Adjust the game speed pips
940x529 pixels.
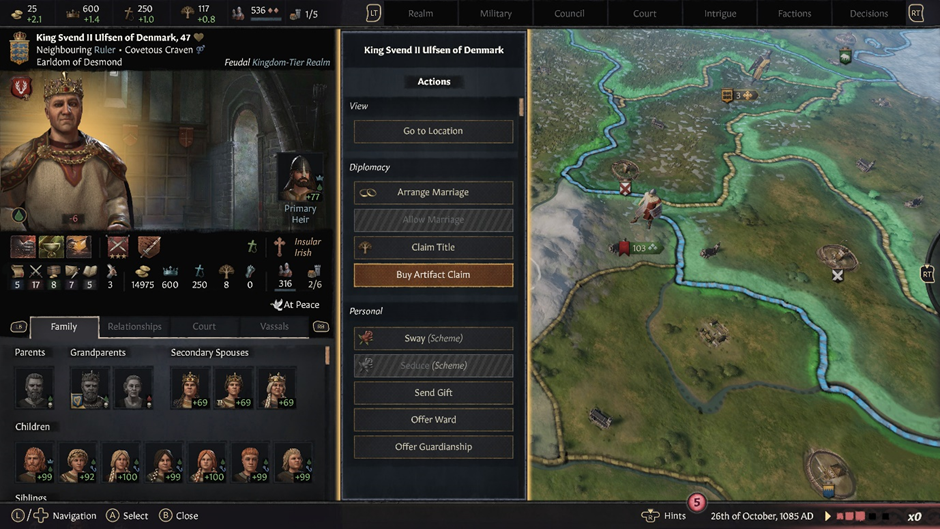[863, 516]
